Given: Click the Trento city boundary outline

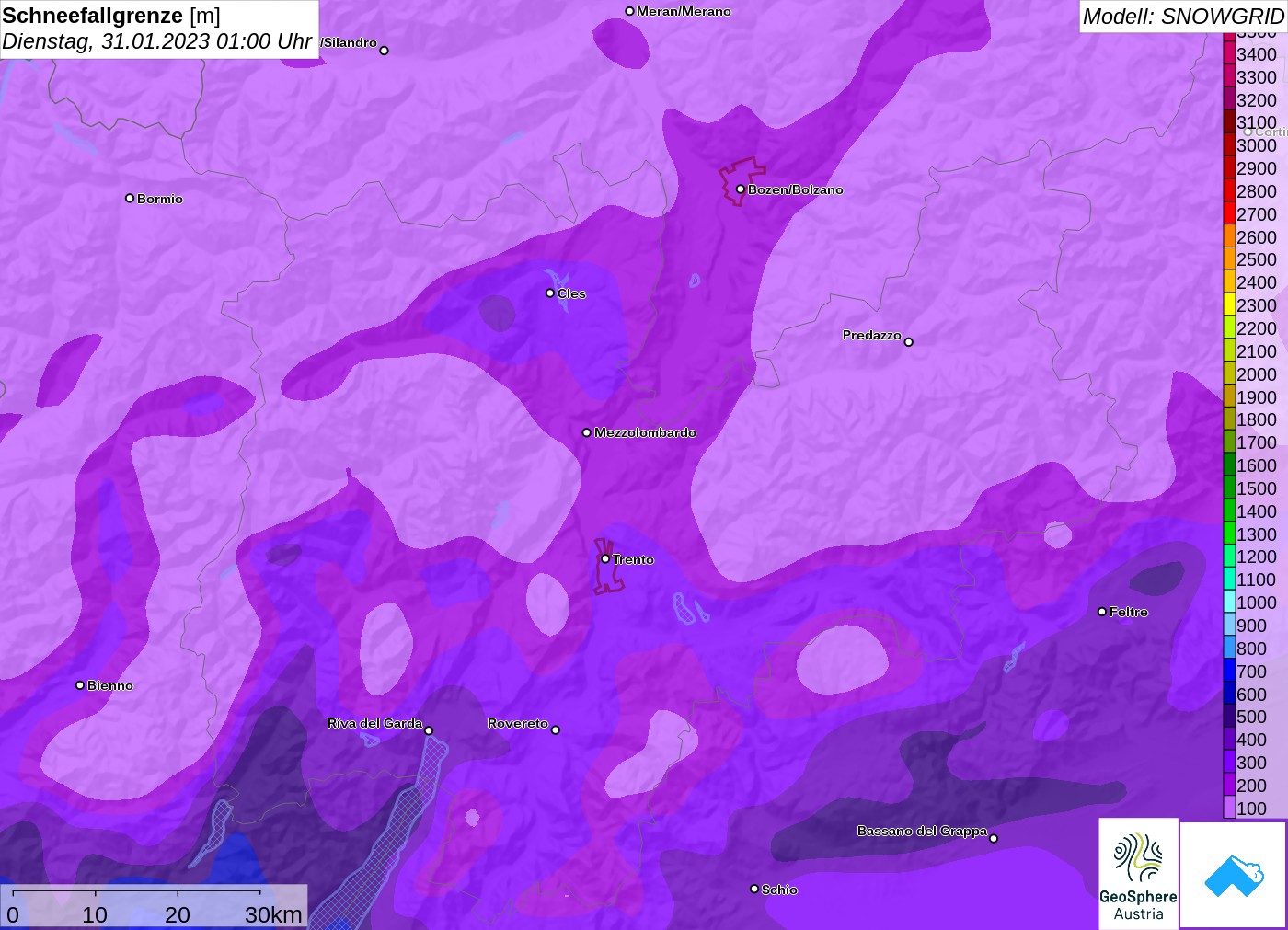Looking at the screenshot, I should click(608, 567).
